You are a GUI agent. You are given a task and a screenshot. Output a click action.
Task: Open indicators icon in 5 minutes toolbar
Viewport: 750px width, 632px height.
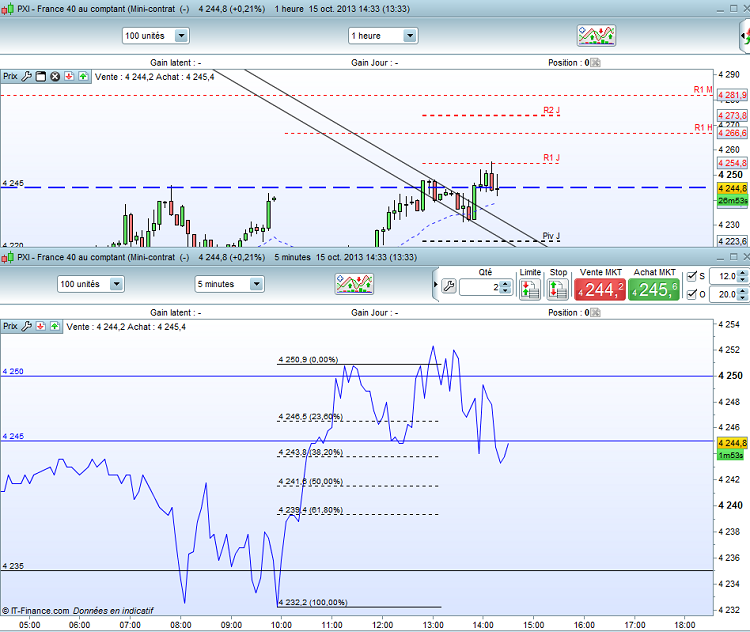354,284
